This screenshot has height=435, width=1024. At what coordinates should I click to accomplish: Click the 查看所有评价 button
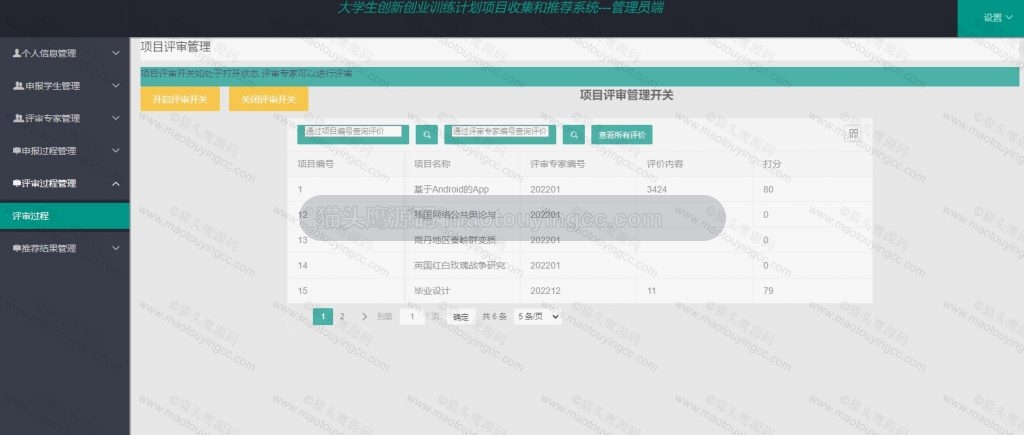pyautogui.click(x=622, y=135)
